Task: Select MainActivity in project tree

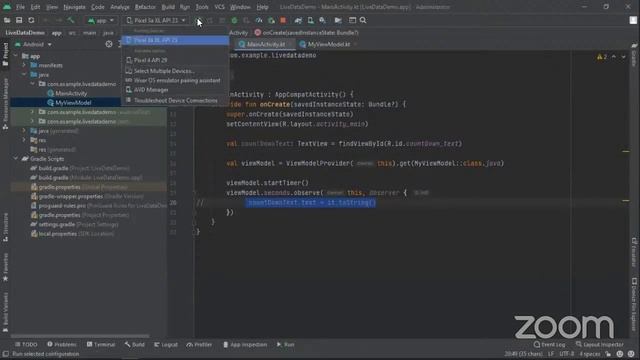Action: point(71,93)
